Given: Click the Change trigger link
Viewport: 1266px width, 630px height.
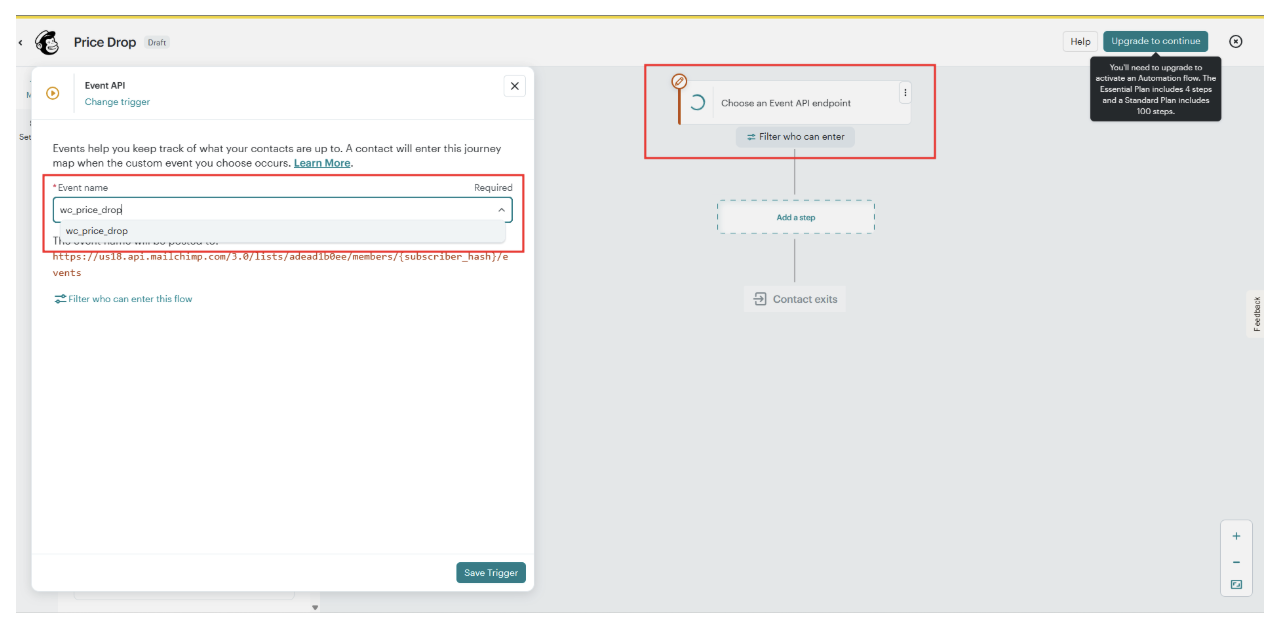Looking at the screenshot, I should 117,102.
